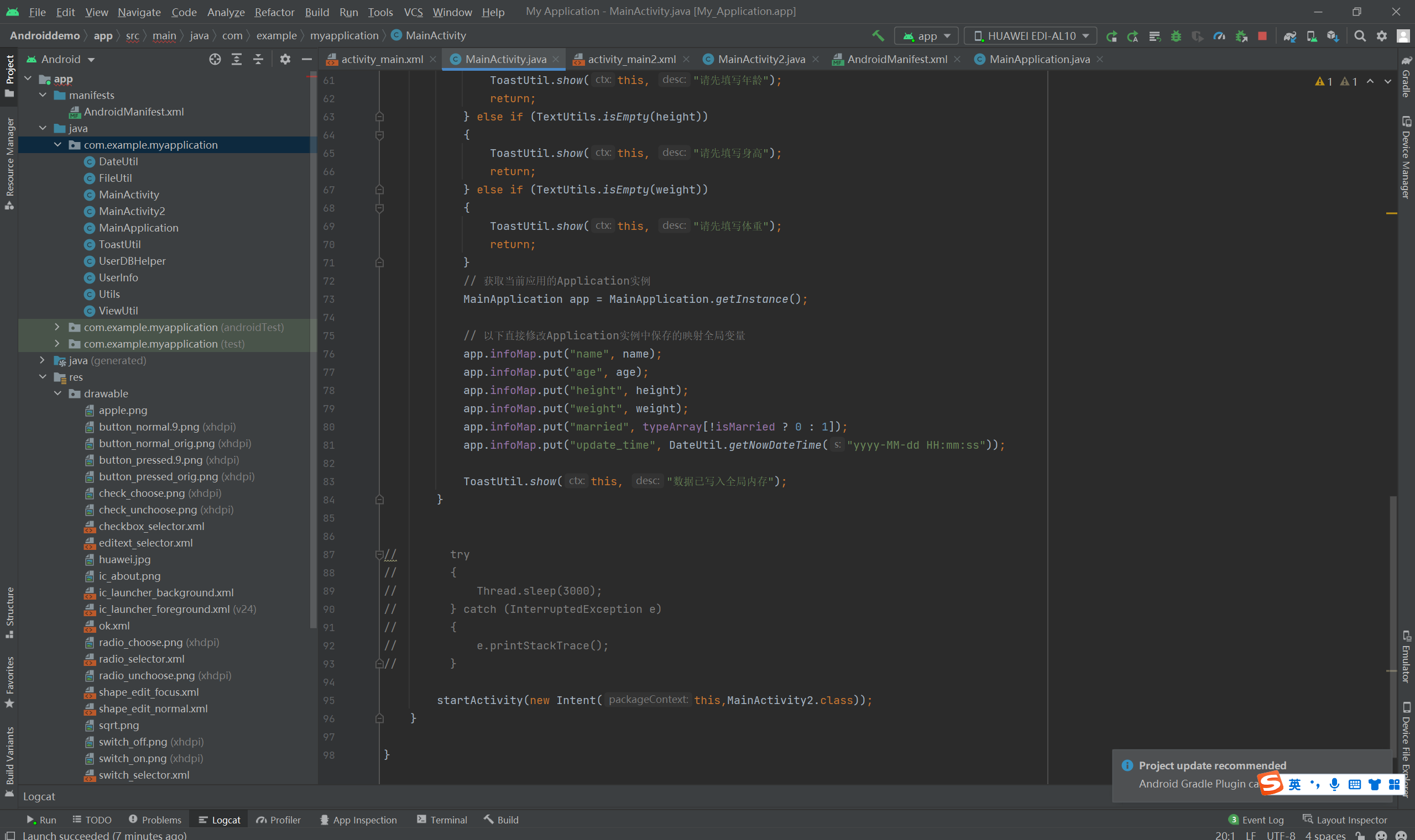Click Select Opened File target icon
Image resolution: width=1415 pixels, height=840 pixels.
point(215,59)
